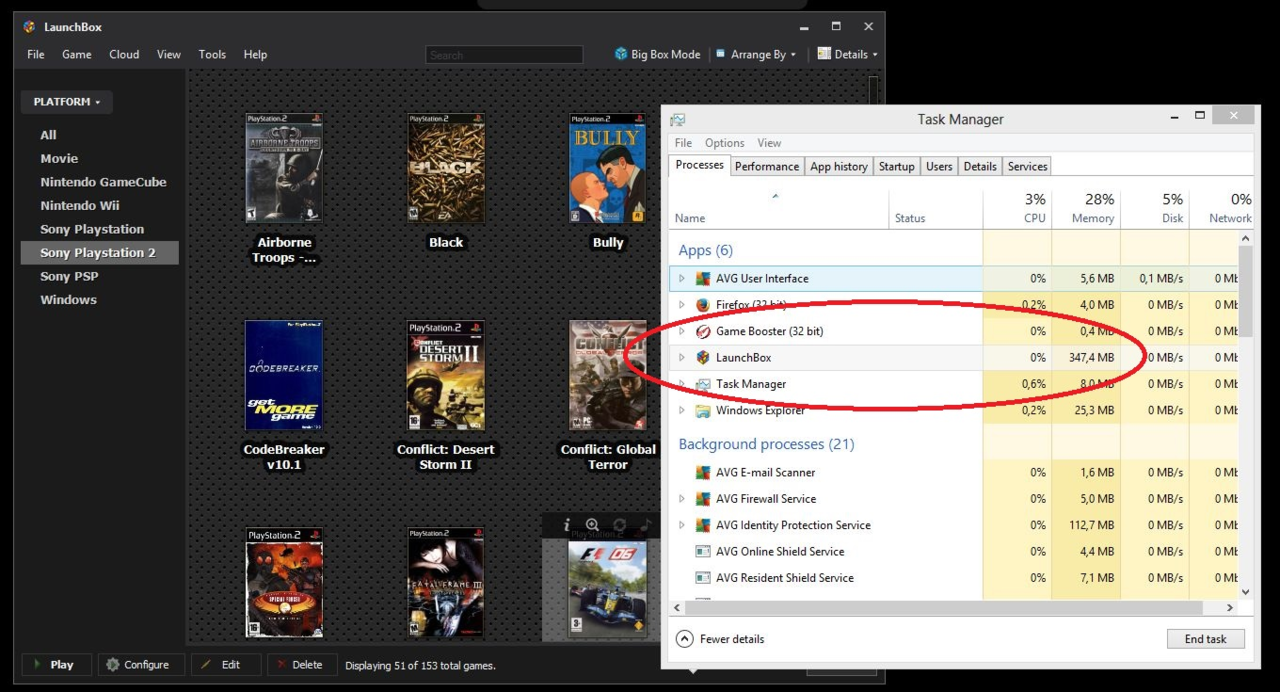Select the Black game cover
Screen dimensions: 1280x692
pyautogui.click(x=446, y=168)
